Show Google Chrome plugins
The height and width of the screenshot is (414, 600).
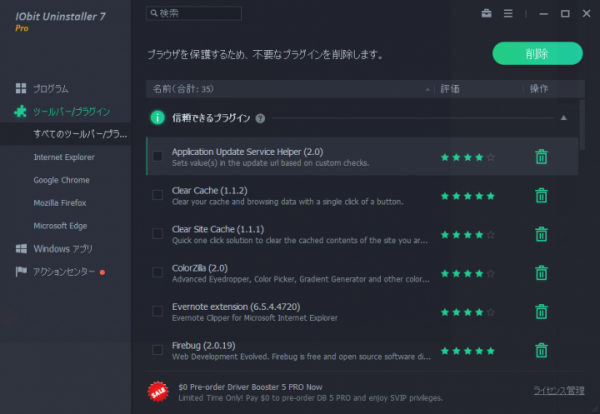[61, 180]
